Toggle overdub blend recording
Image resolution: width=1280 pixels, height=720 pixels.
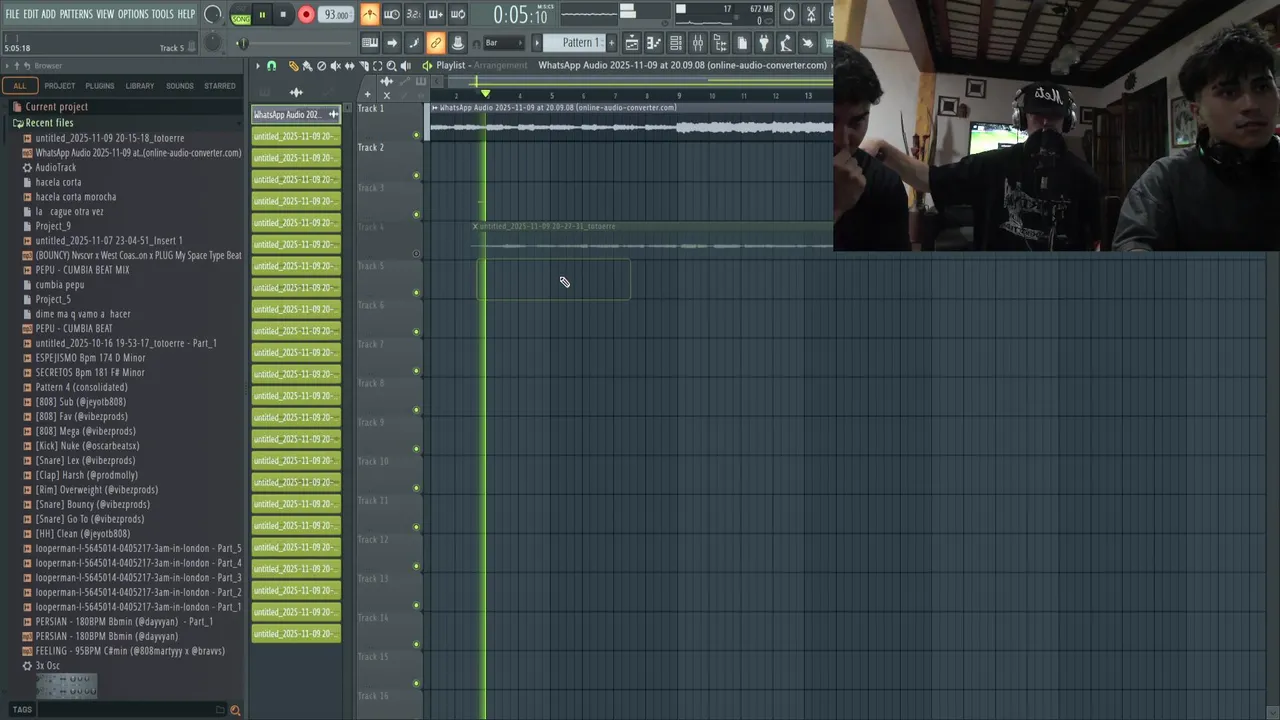pyautogui.click(x=435, y=14)
